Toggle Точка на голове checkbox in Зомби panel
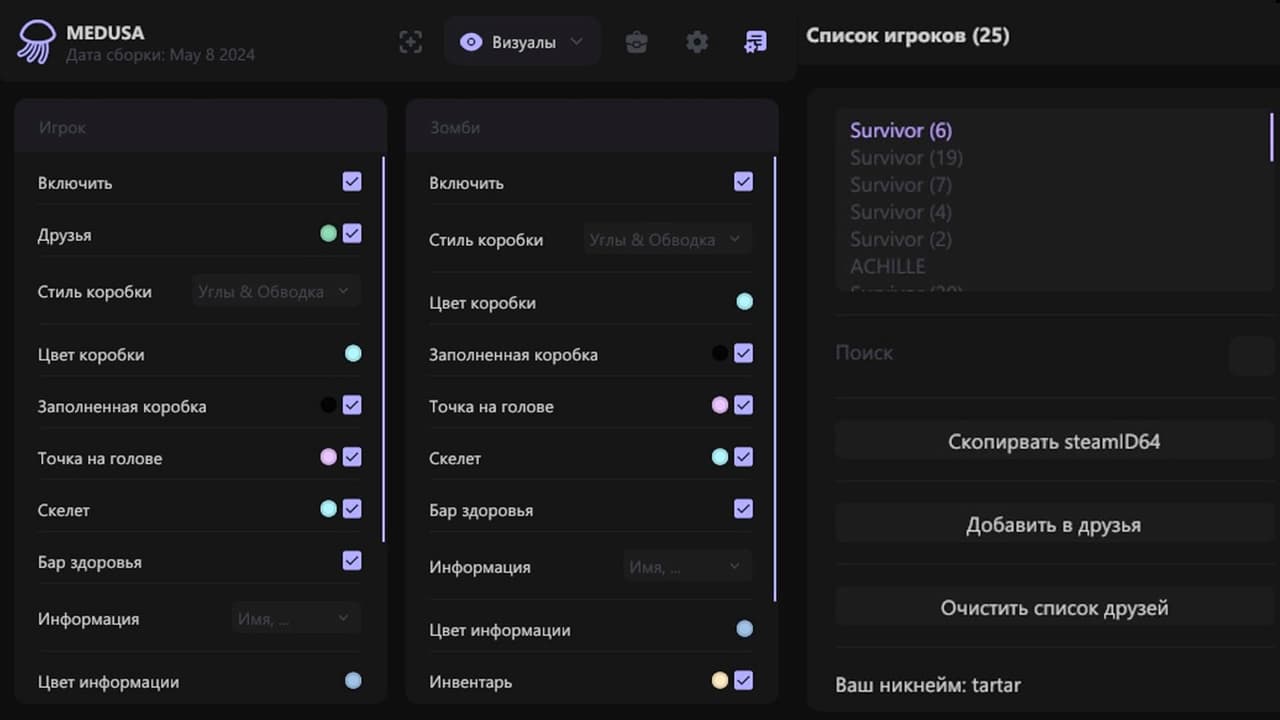The height and width of the screenshot is (720, 1280). tap(743, 405)
